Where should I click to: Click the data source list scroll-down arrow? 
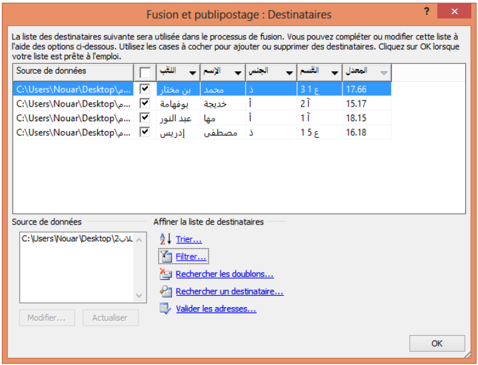pos(139,295)
